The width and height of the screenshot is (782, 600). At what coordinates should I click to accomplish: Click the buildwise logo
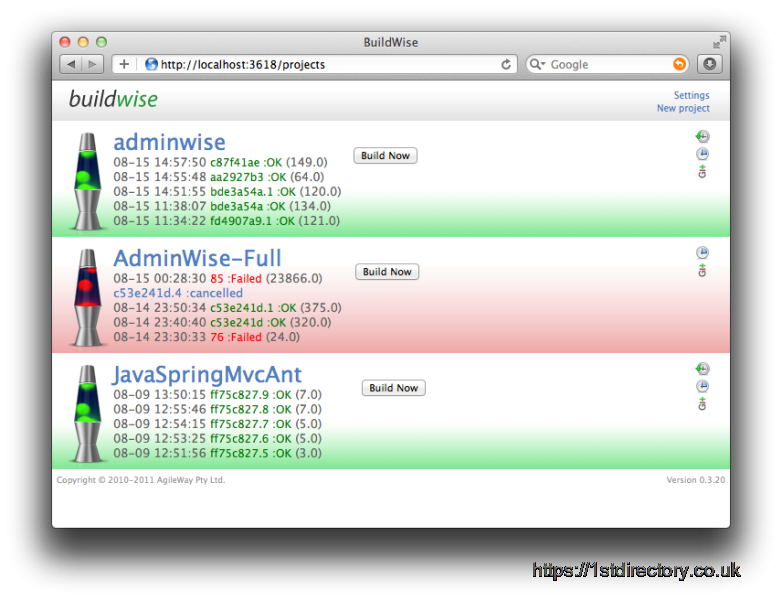point(113,99)
